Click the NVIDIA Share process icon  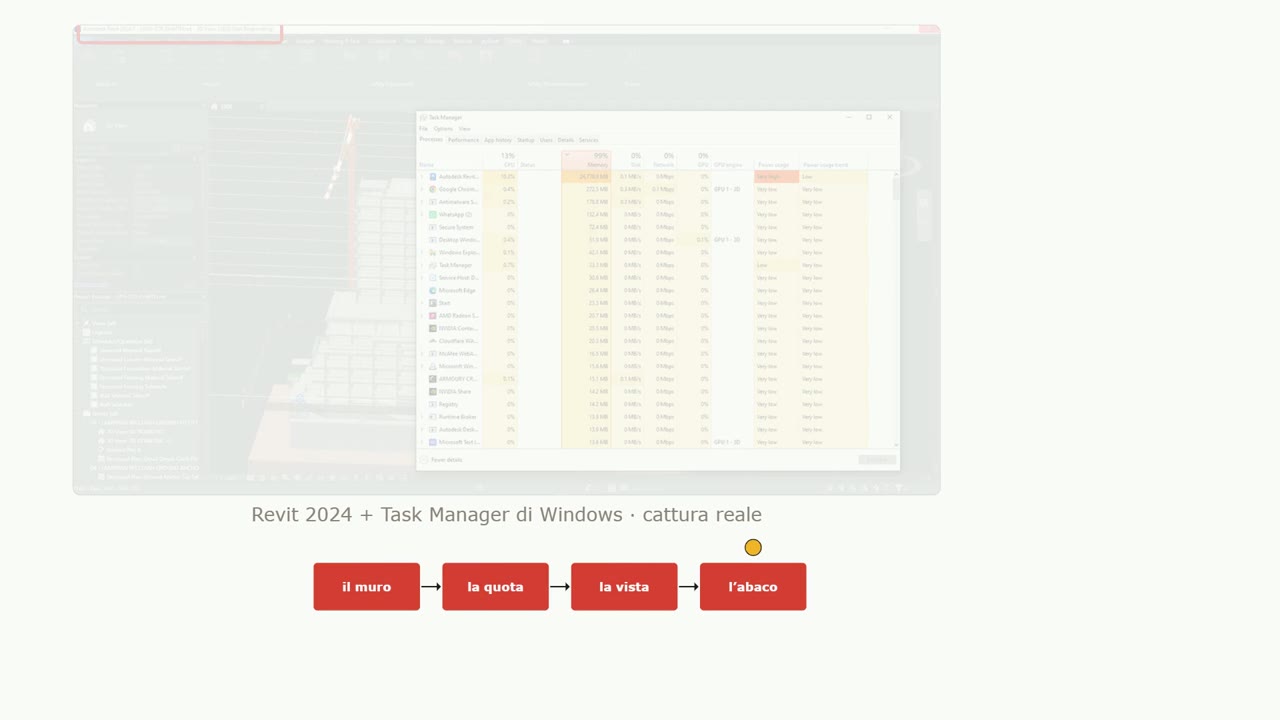(x=432, y=391)
